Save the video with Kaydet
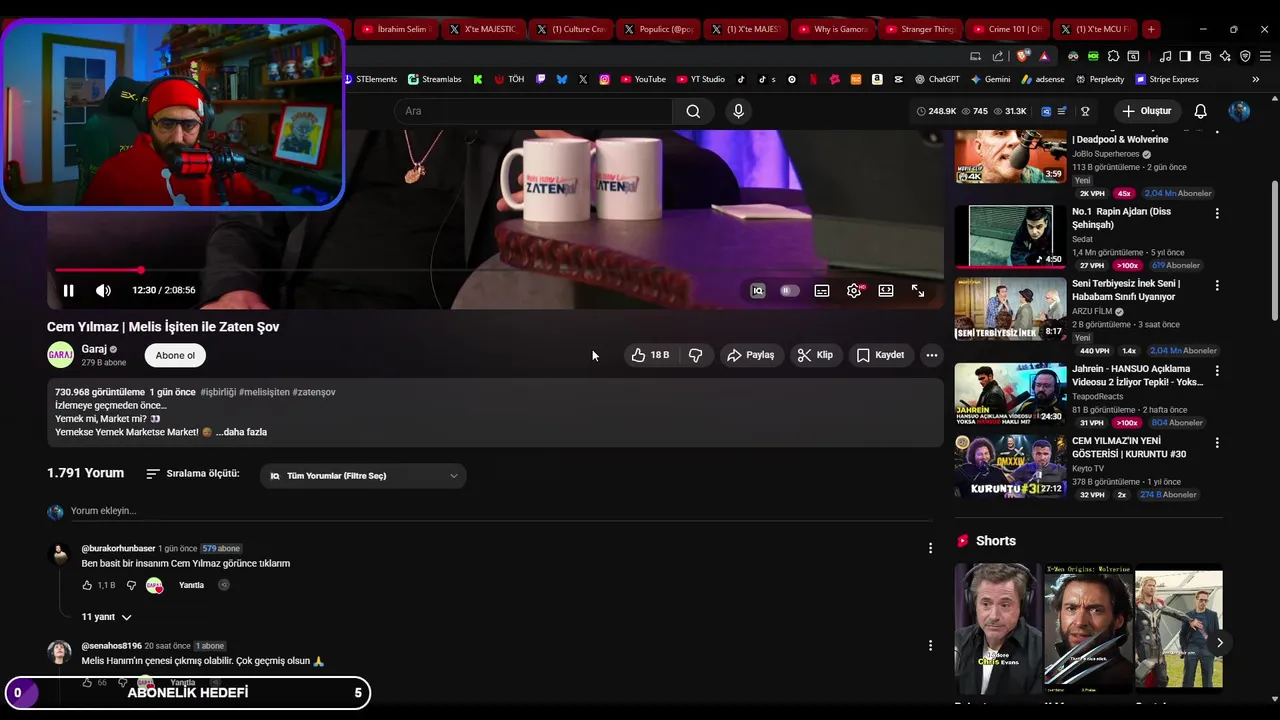Image resolution: width=1280 pixels, height=720 pixels. pyautogui.click(x=881, y=355)
